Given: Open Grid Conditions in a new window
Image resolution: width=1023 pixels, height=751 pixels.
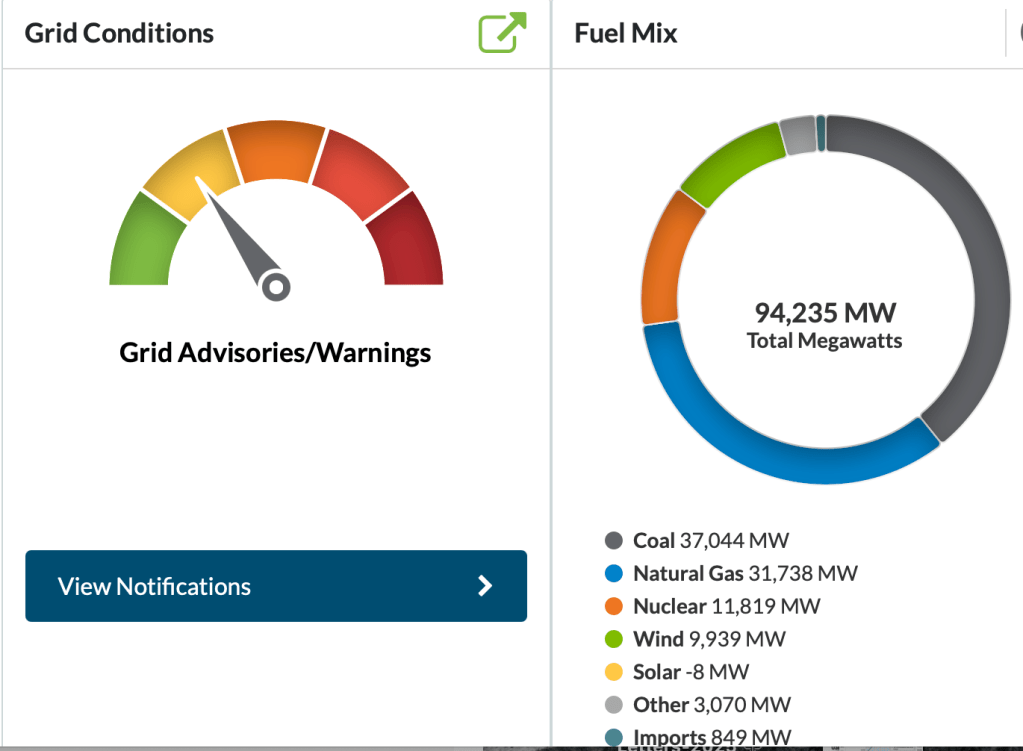Looking at the screenshot, I should click(502, 32).
